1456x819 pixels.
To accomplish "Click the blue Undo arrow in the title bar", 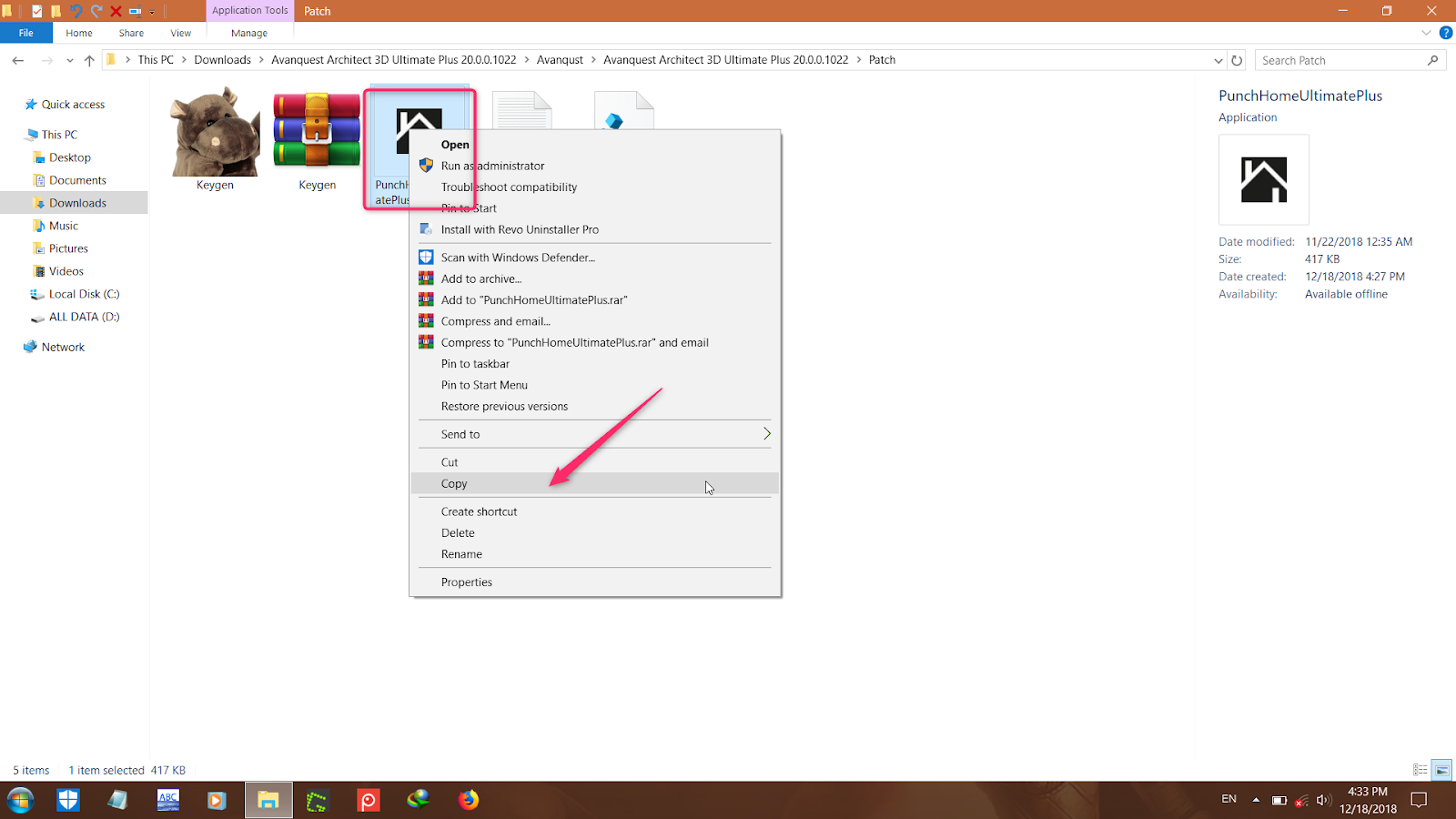I will (x=76, y=11).
